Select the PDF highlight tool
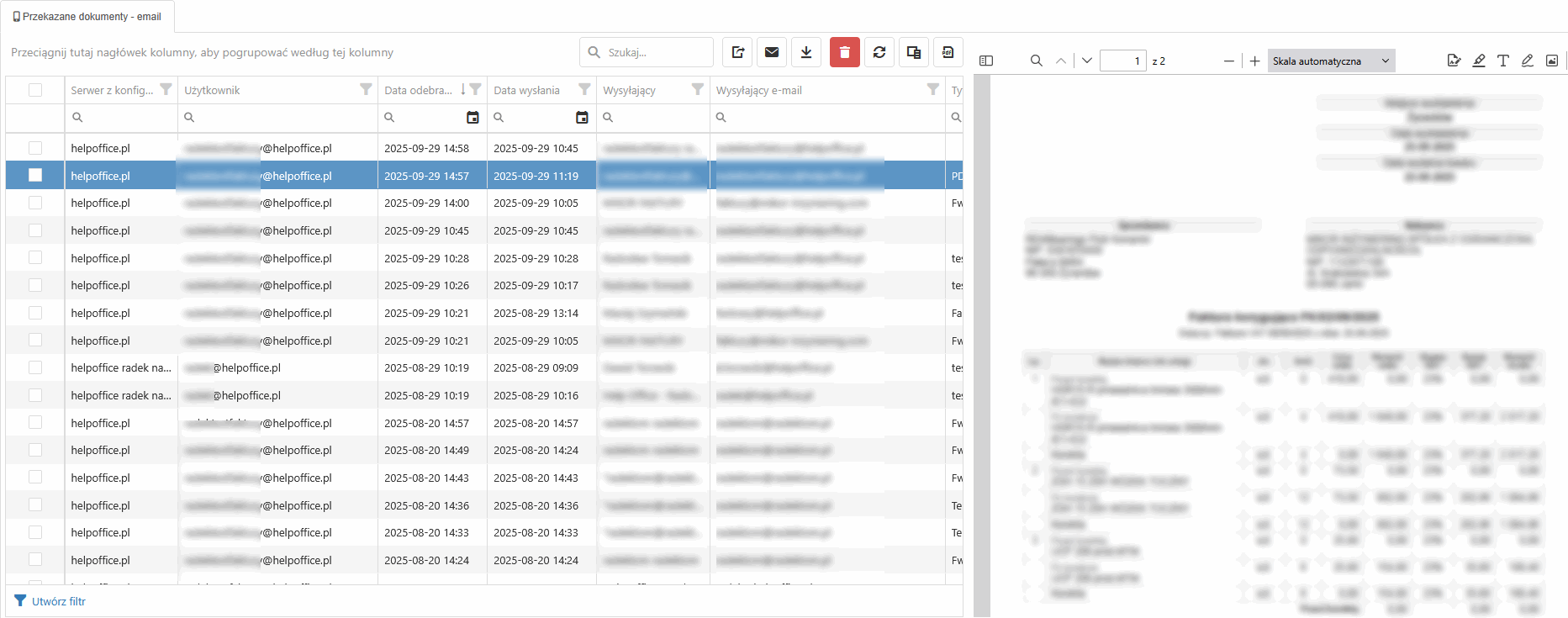The height and width of the screenshot is (618, 1568). click(1479, 61)
